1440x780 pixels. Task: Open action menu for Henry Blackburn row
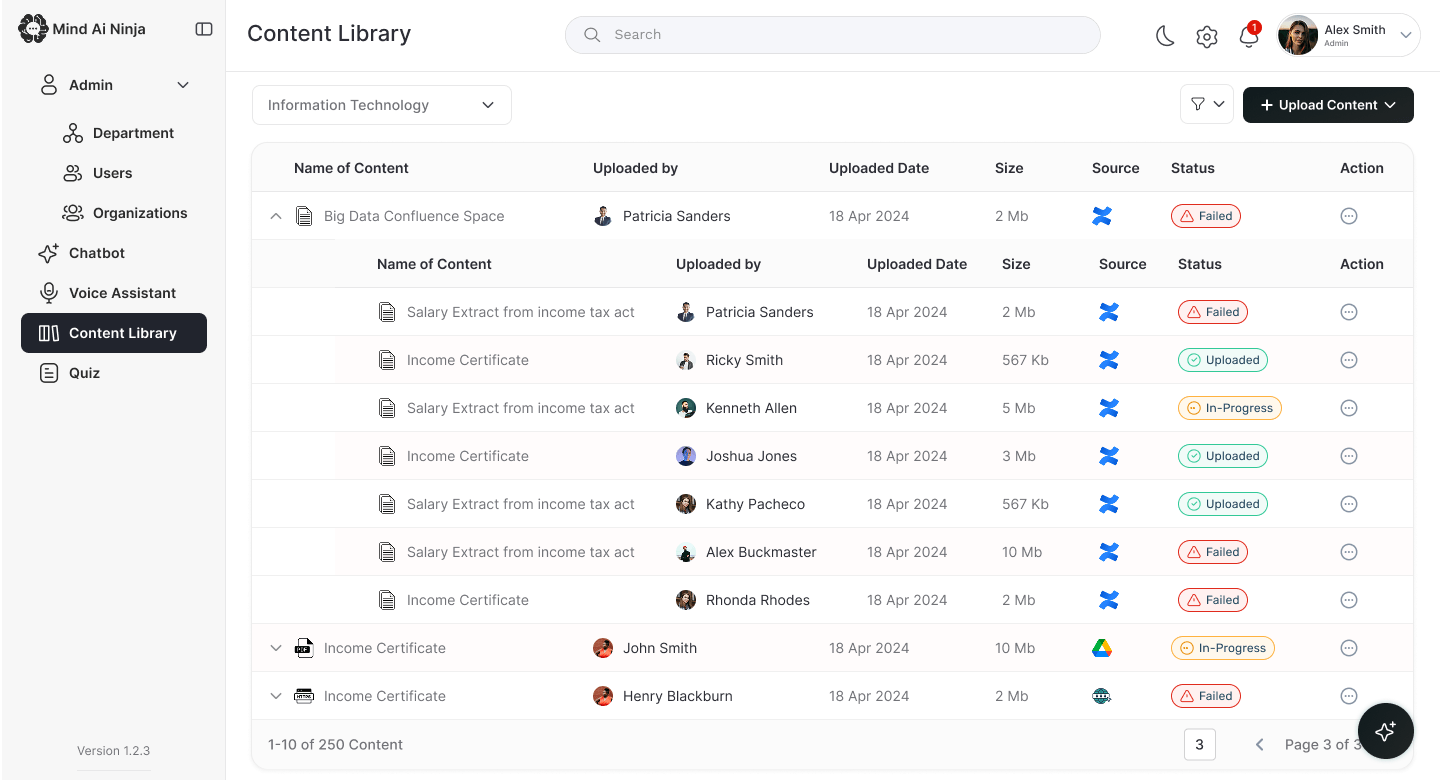(x=1349, y=696)
